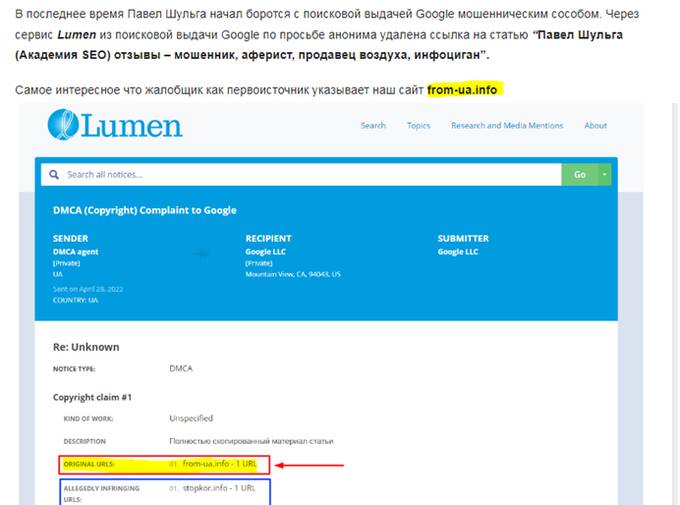Click the 'ORIGINAL URLS:' label

tap(89, 464)
